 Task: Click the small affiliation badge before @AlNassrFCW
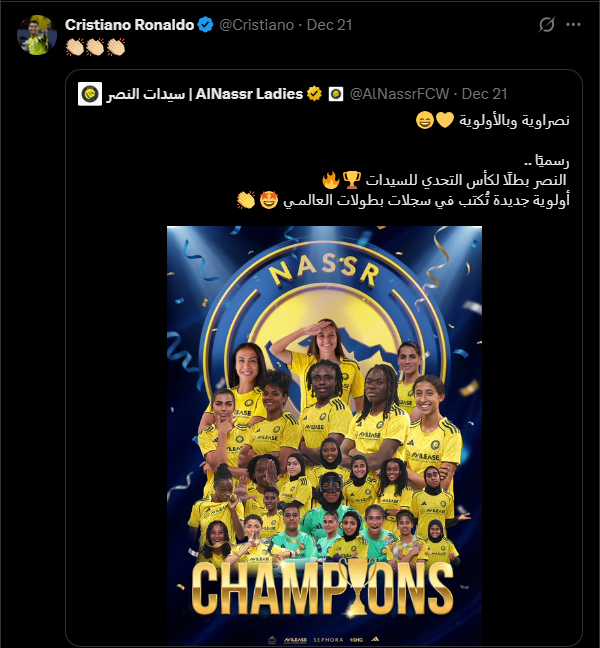[x=336, y=94]
